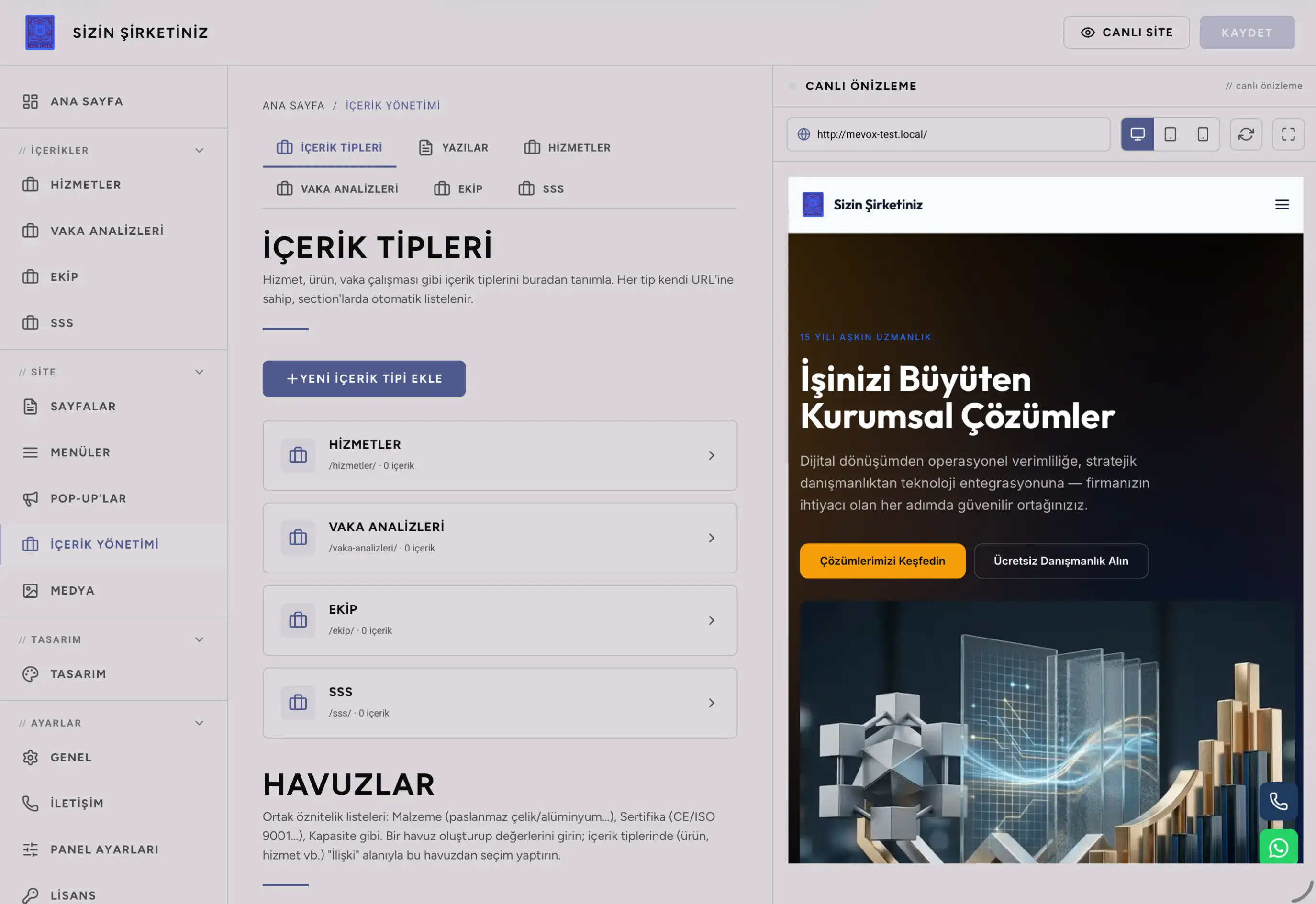
Task: Switch preview to desktop view icon
Action: [x=1137, y=134]
